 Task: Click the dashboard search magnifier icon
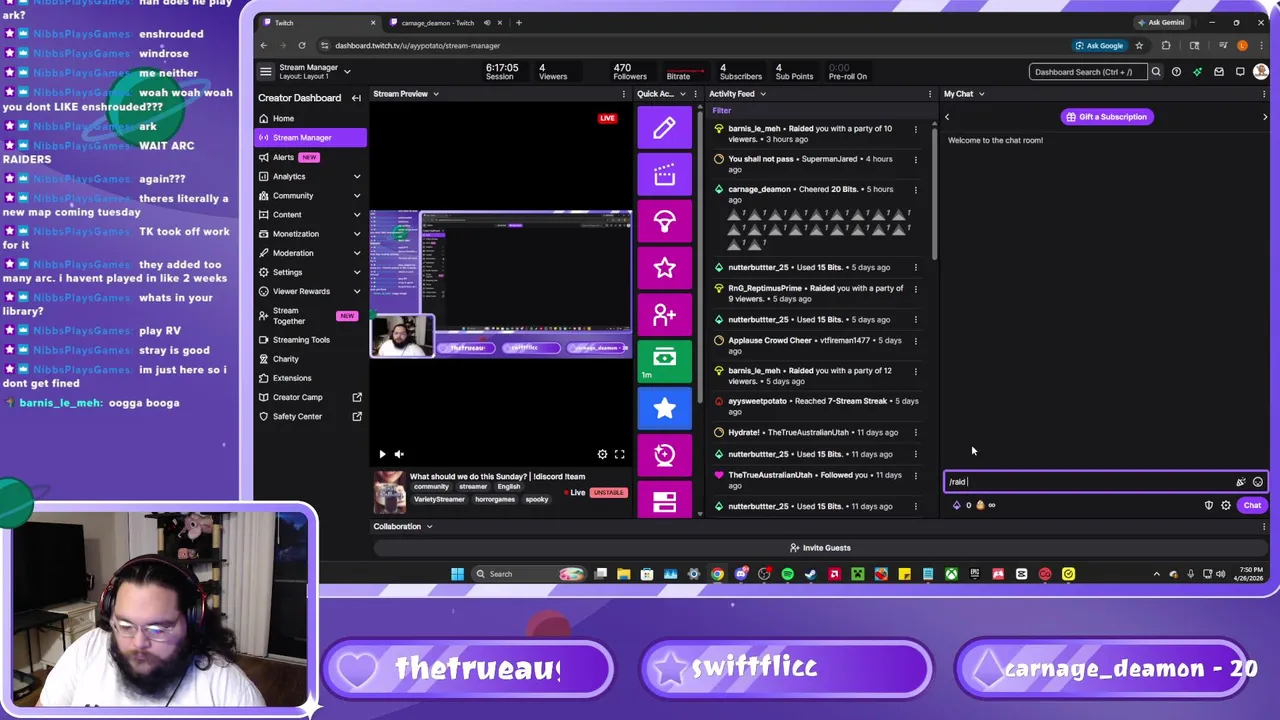[1156, 72]
